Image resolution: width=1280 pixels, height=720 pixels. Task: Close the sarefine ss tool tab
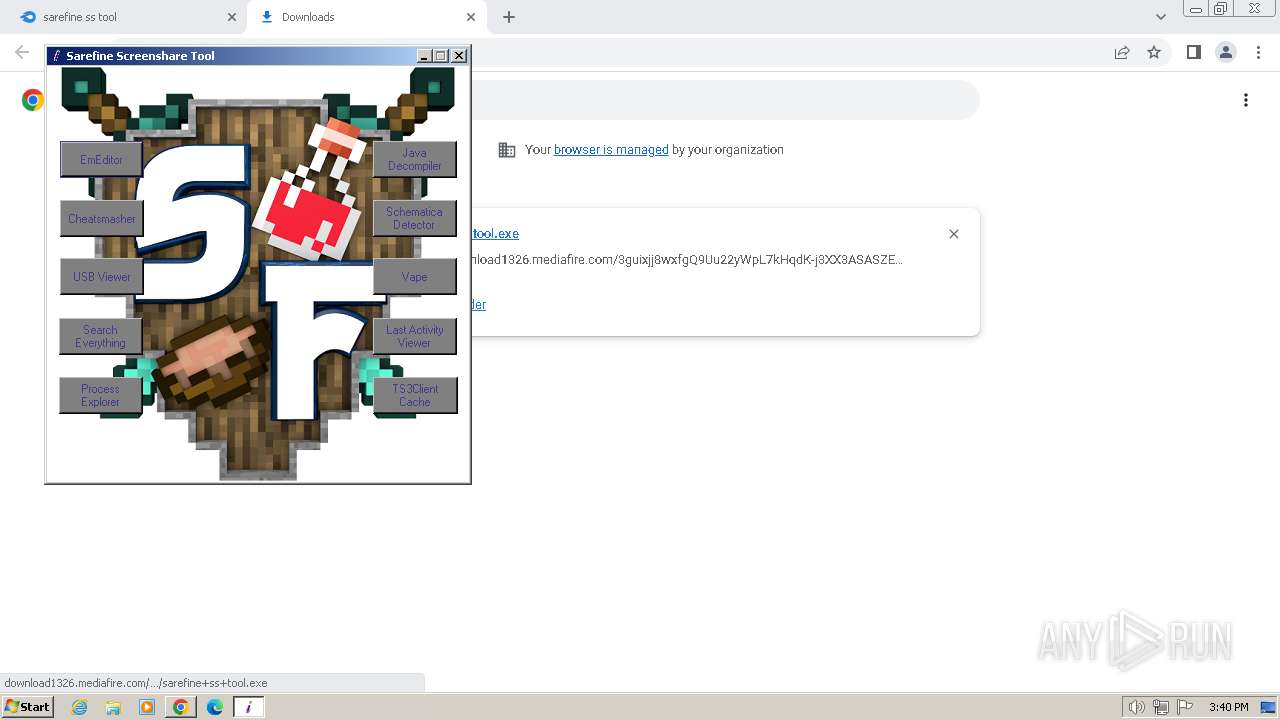pos(232,17)
